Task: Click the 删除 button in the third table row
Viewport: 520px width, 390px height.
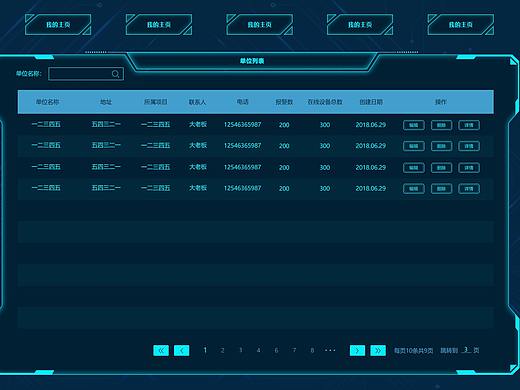Action: coord(441,168)
